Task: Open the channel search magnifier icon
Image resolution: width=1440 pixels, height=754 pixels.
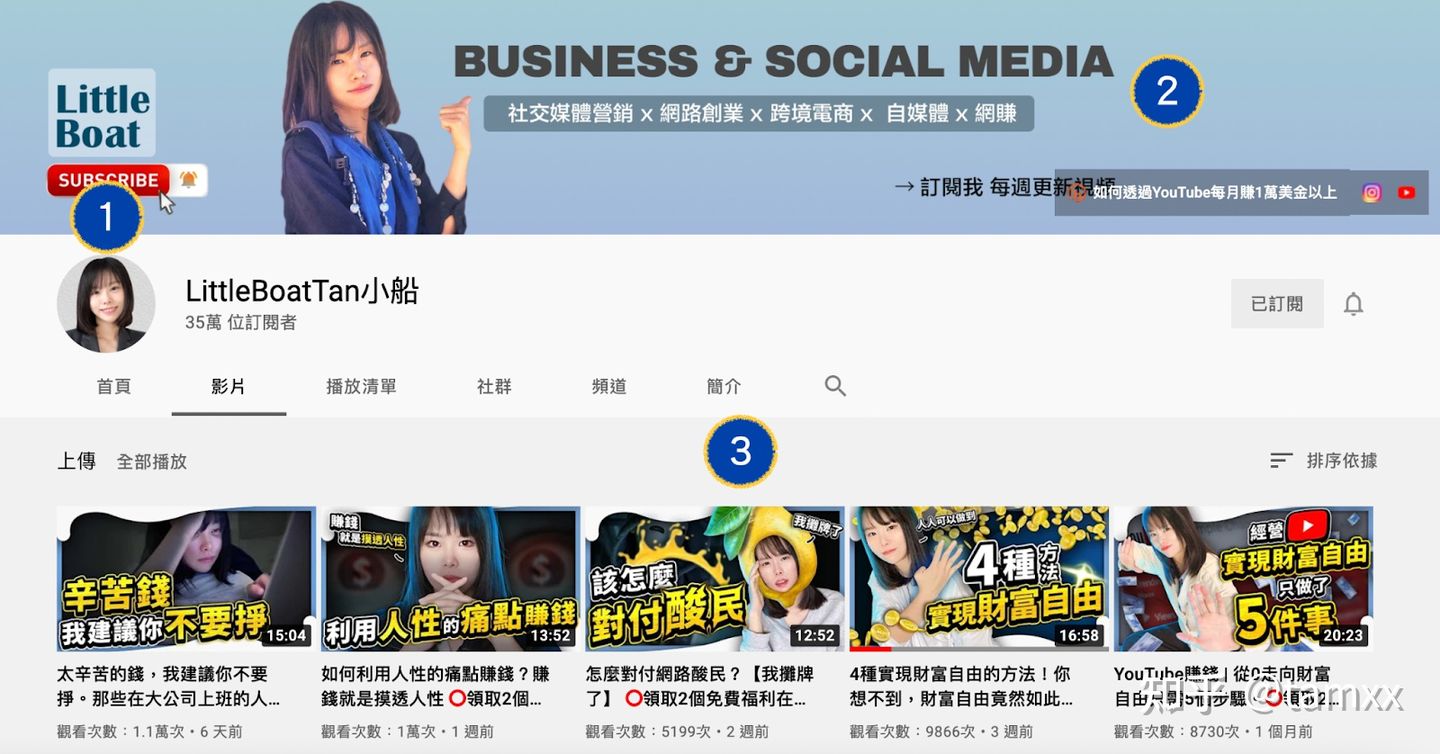Action: point(835,384)
